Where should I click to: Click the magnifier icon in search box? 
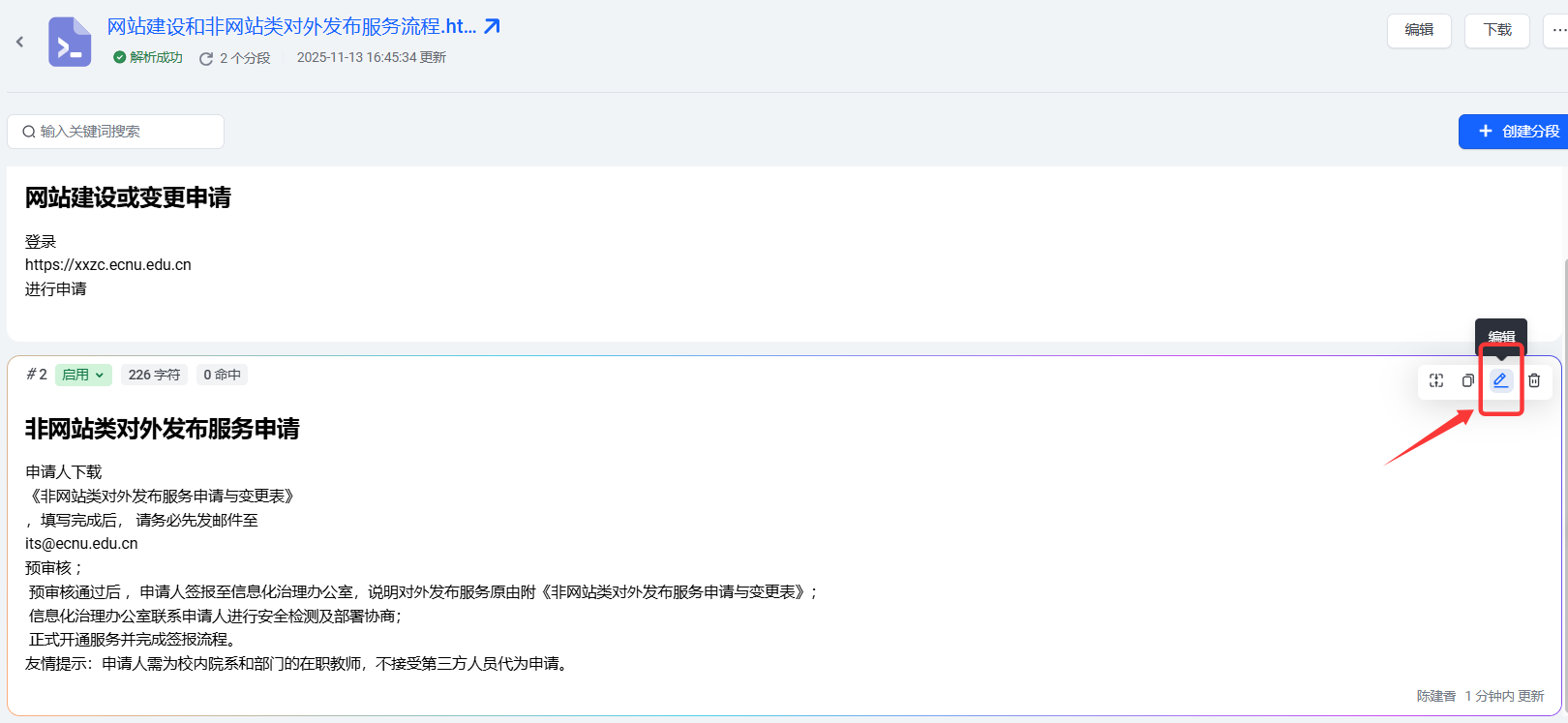[29, 132]
